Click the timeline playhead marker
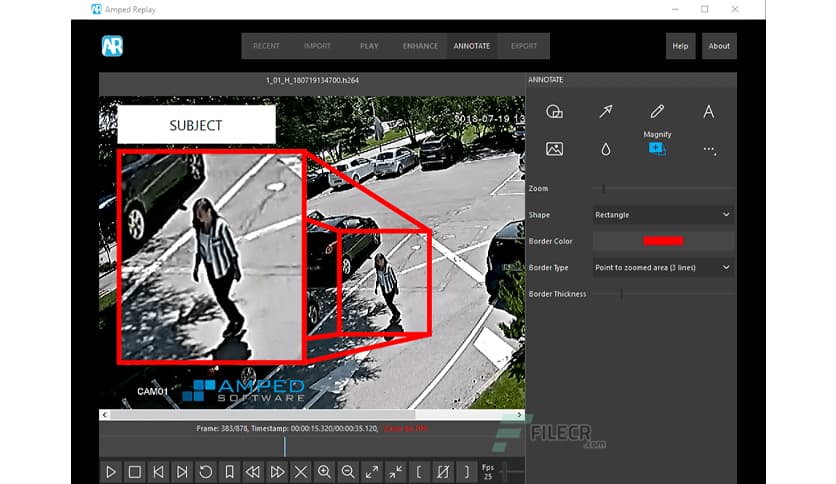 coord(285,447)
